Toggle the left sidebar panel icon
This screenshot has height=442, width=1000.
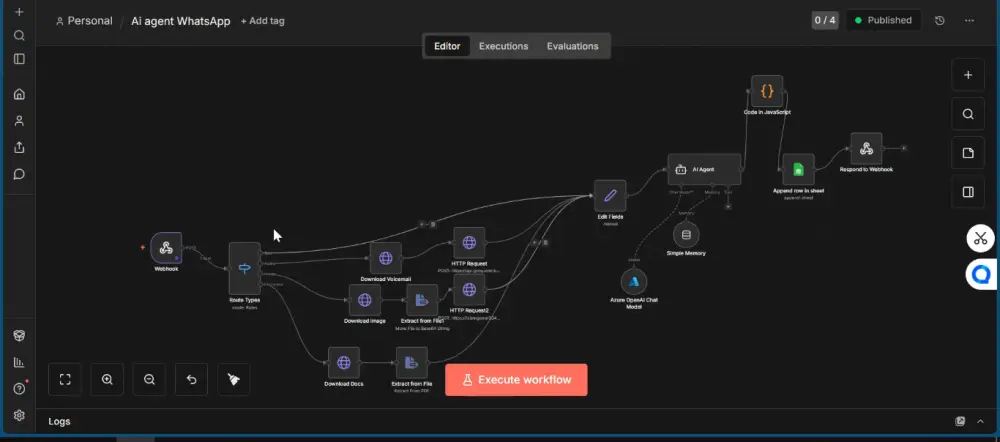click(19, 59)
